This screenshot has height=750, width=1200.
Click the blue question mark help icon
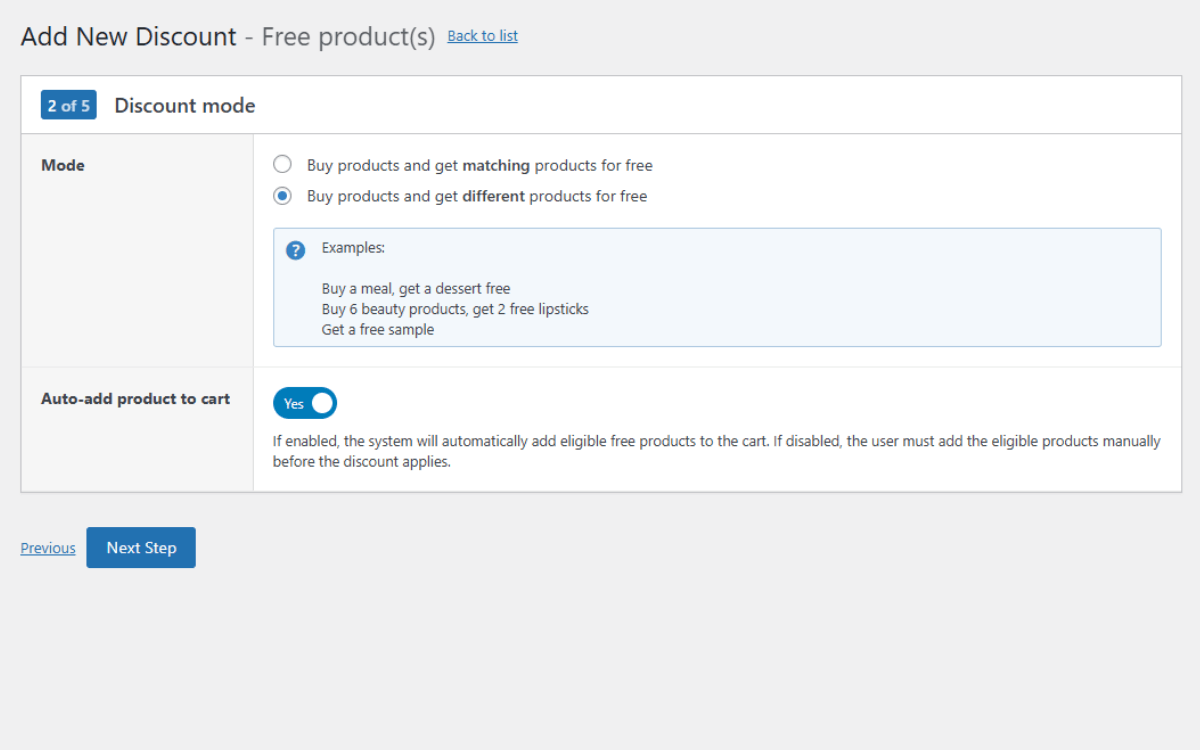pos(295,250)
